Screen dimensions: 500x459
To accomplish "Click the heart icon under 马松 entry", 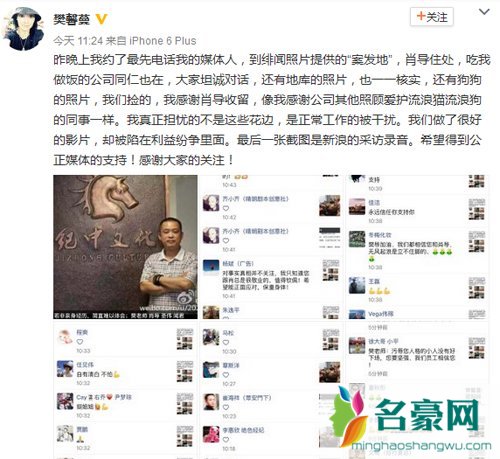I will coord(226,342).
